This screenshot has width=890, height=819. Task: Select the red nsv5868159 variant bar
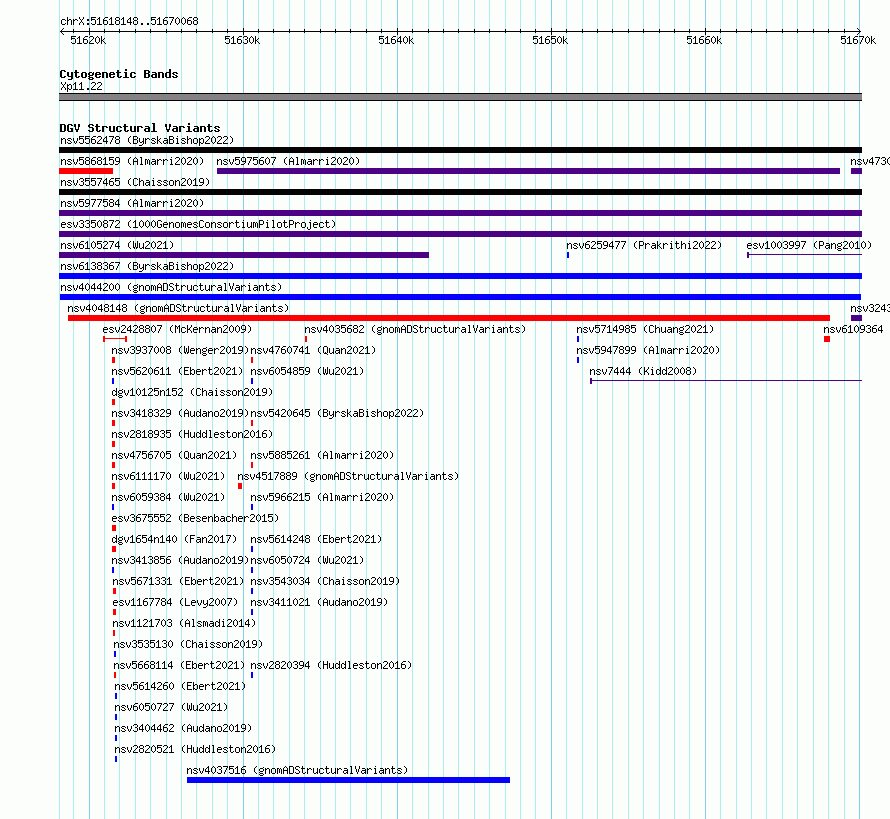click(86, 171)
